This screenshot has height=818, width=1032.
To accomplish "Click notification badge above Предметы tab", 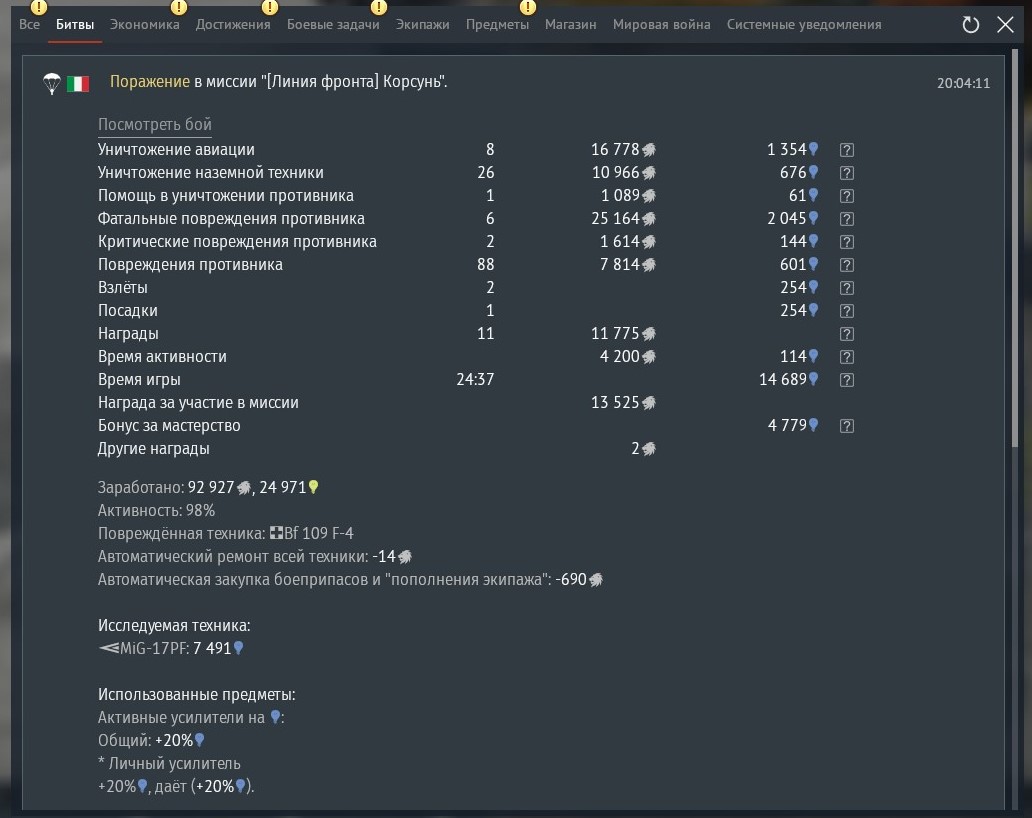I will click(528, 7).
